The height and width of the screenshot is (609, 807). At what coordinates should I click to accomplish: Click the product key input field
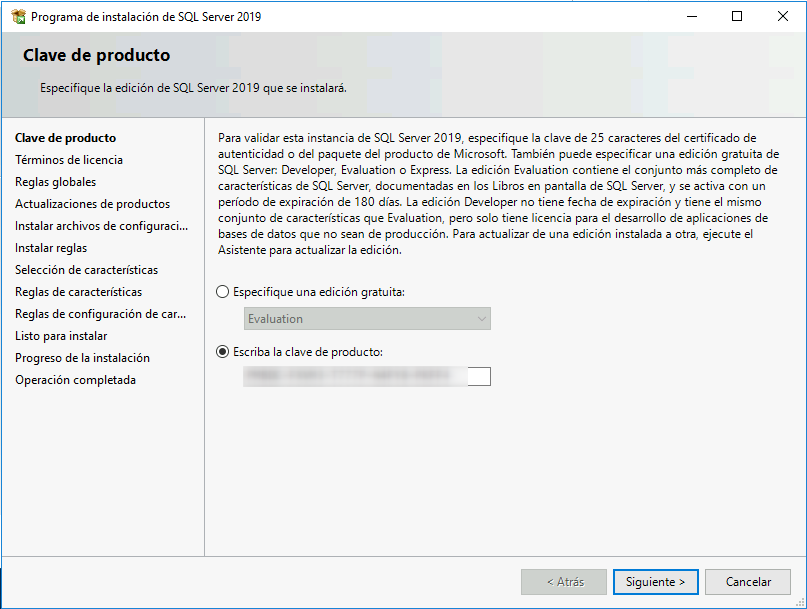[x=367, y=376]
